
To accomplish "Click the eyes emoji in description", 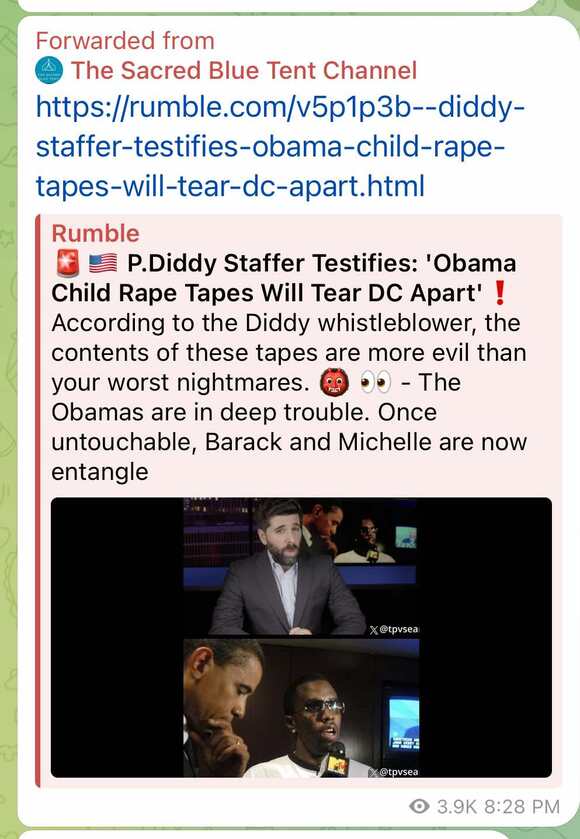I will pyautogui.click(x=375, y=383).
